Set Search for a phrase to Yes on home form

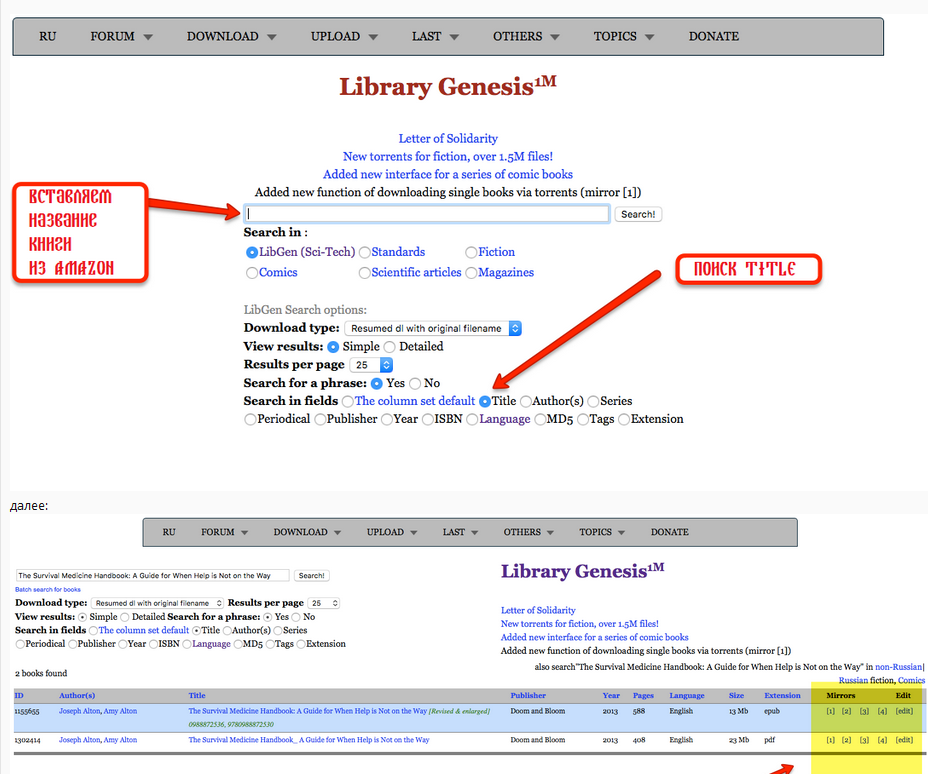tap(376, 383)
